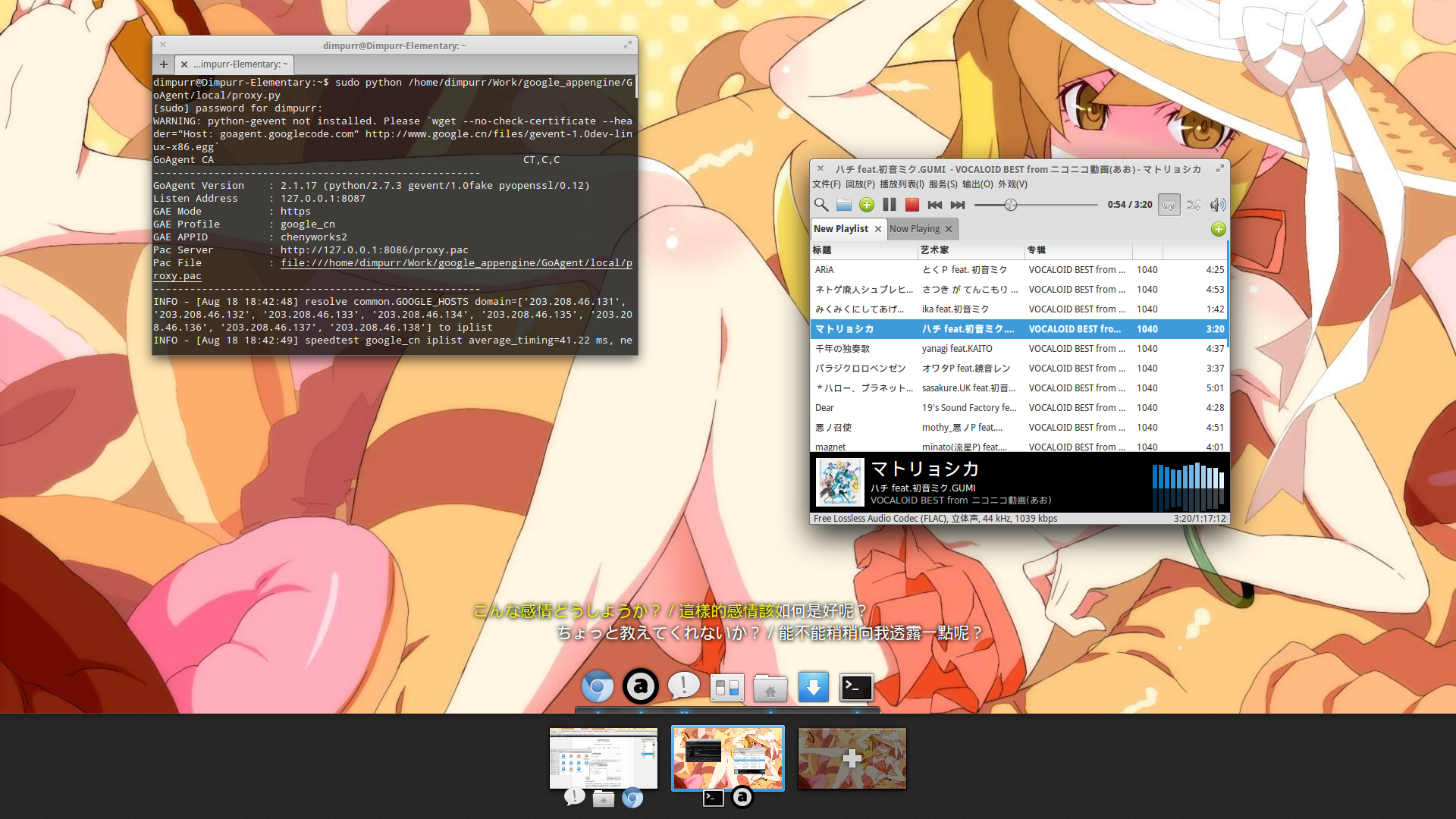The height and width of the screenshot is (819, 1456).
Task: Click the playback seek slider handle
Action: coord(1010,205)
